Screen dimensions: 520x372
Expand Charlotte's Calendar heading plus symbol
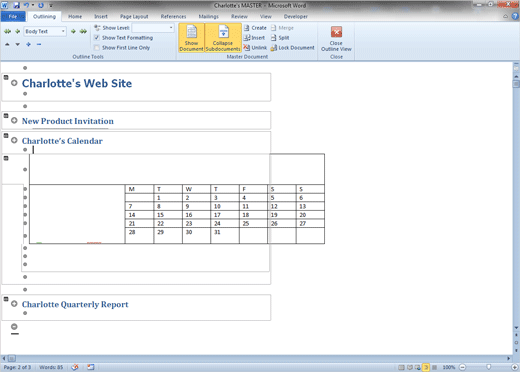14,140
